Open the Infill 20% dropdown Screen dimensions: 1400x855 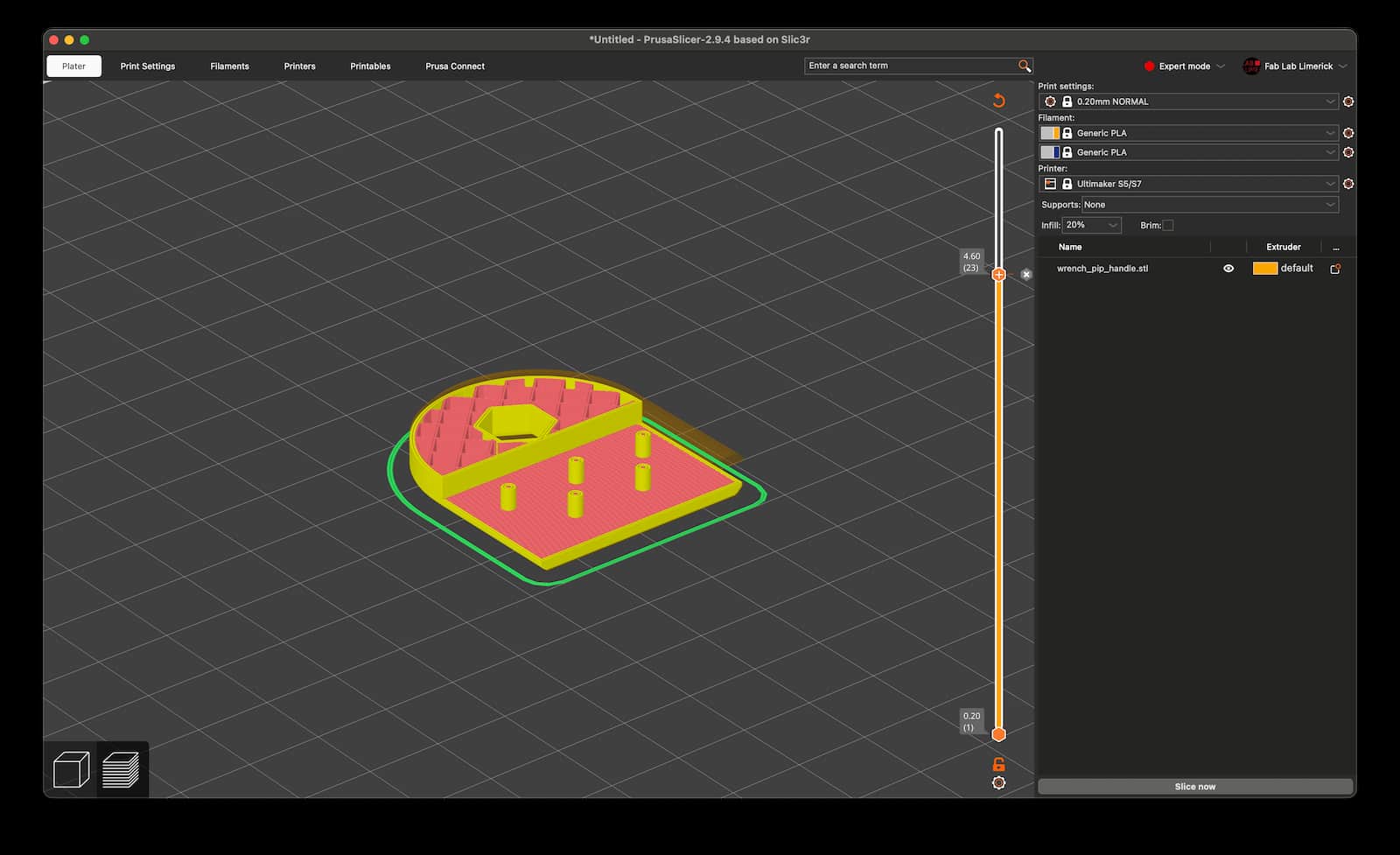1092,226
